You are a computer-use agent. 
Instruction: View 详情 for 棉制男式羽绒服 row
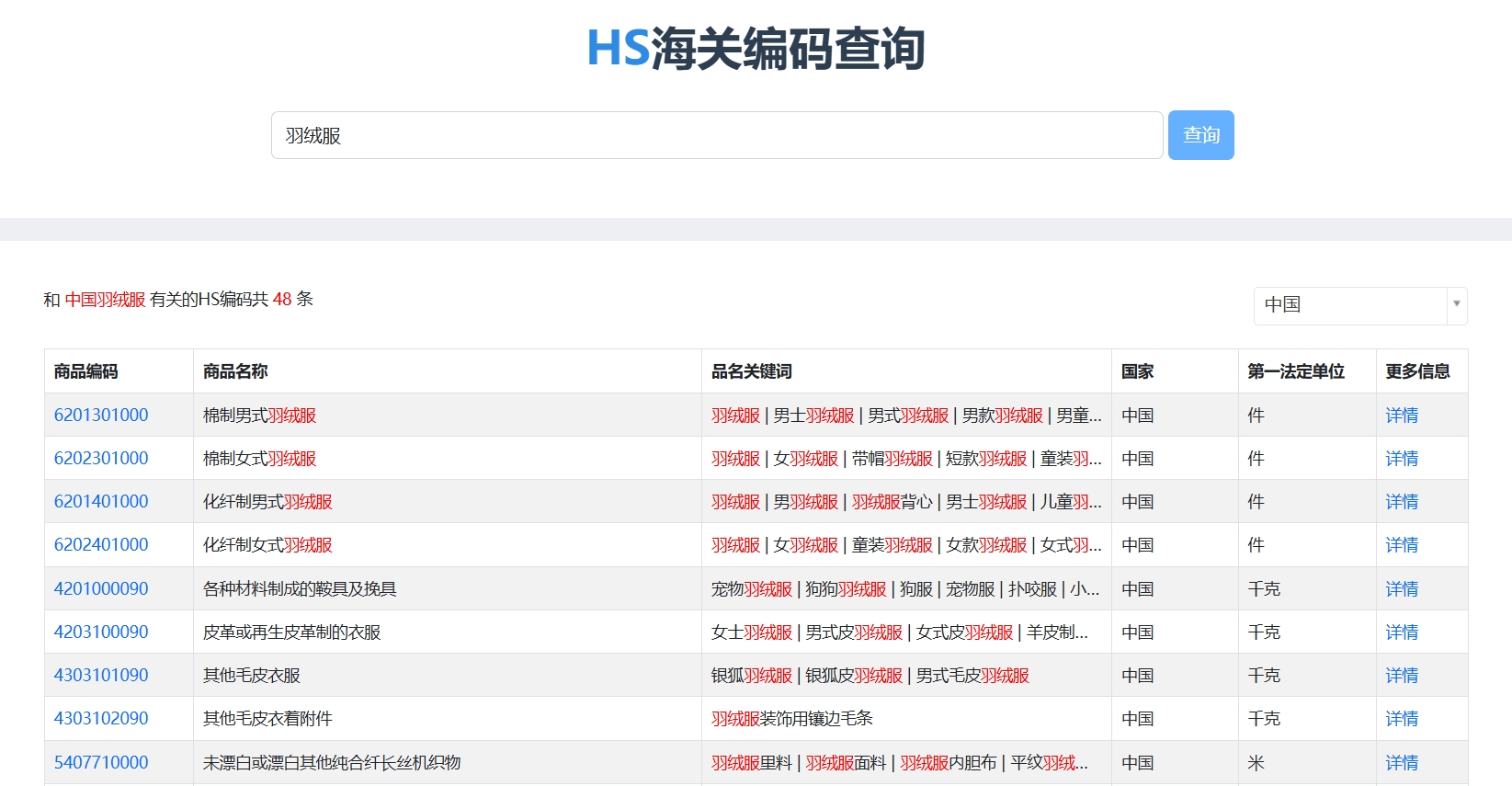point(1402,415)
